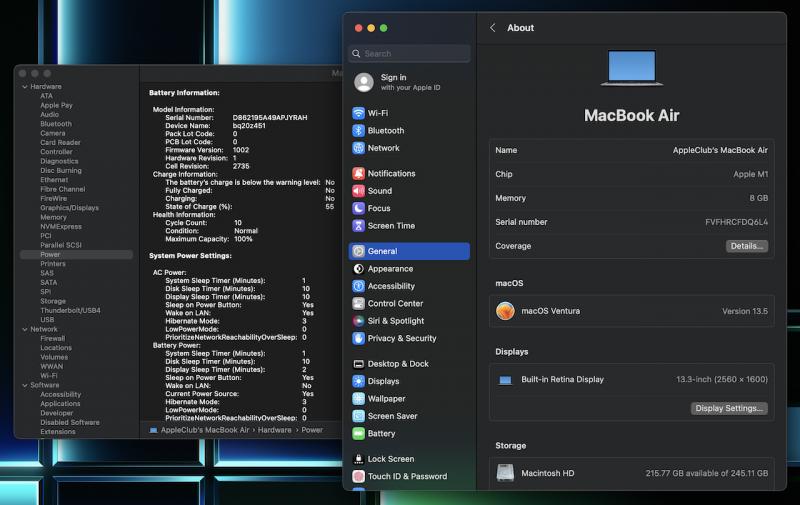Viewport: 800px width, 505px height.
Task: Select the Bluetooth icon in sidebar
Action: coord(358,131)
